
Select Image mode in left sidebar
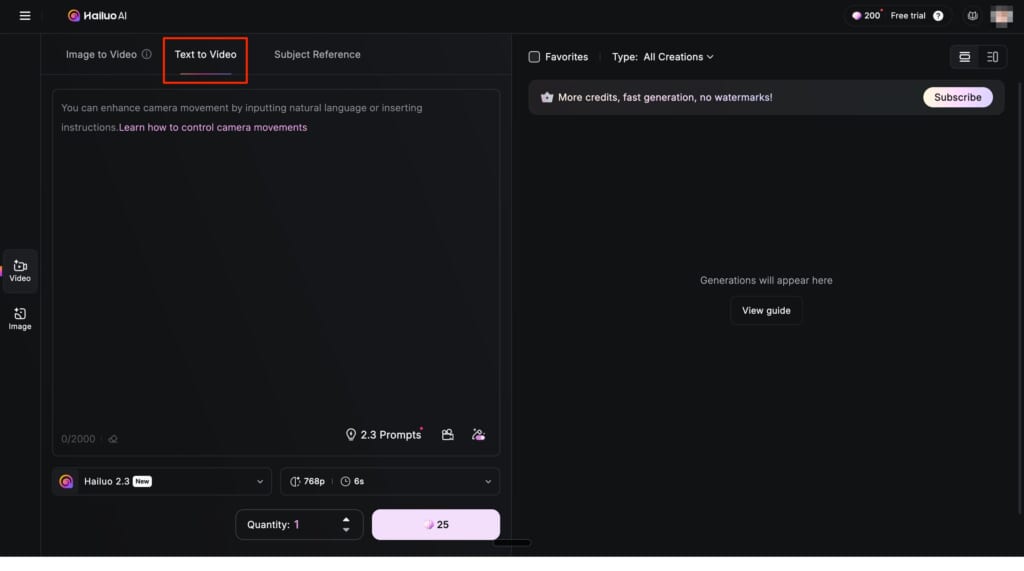tap(20, 318)
